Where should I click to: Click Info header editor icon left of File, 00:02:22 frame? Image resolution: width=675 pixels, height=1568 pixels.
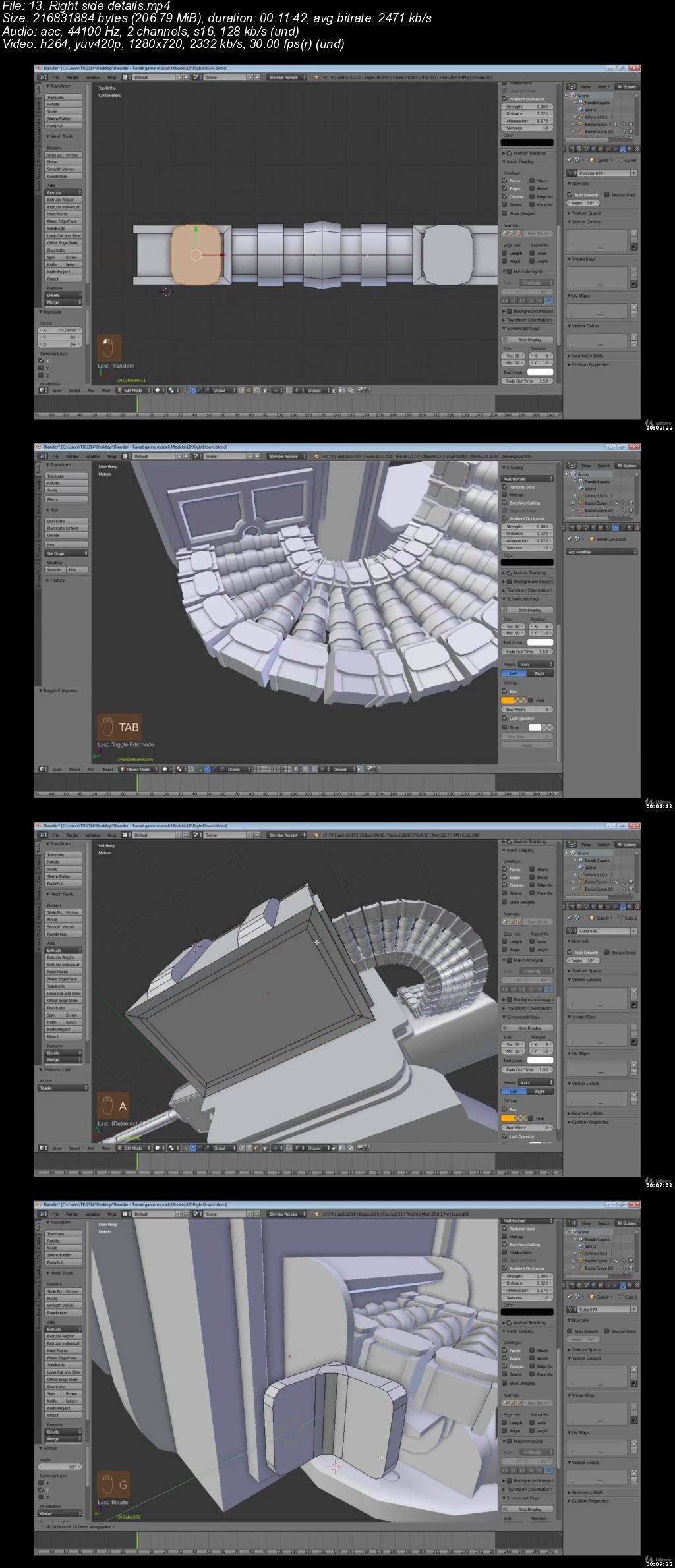pyautogui.click(x=43, y=77)
